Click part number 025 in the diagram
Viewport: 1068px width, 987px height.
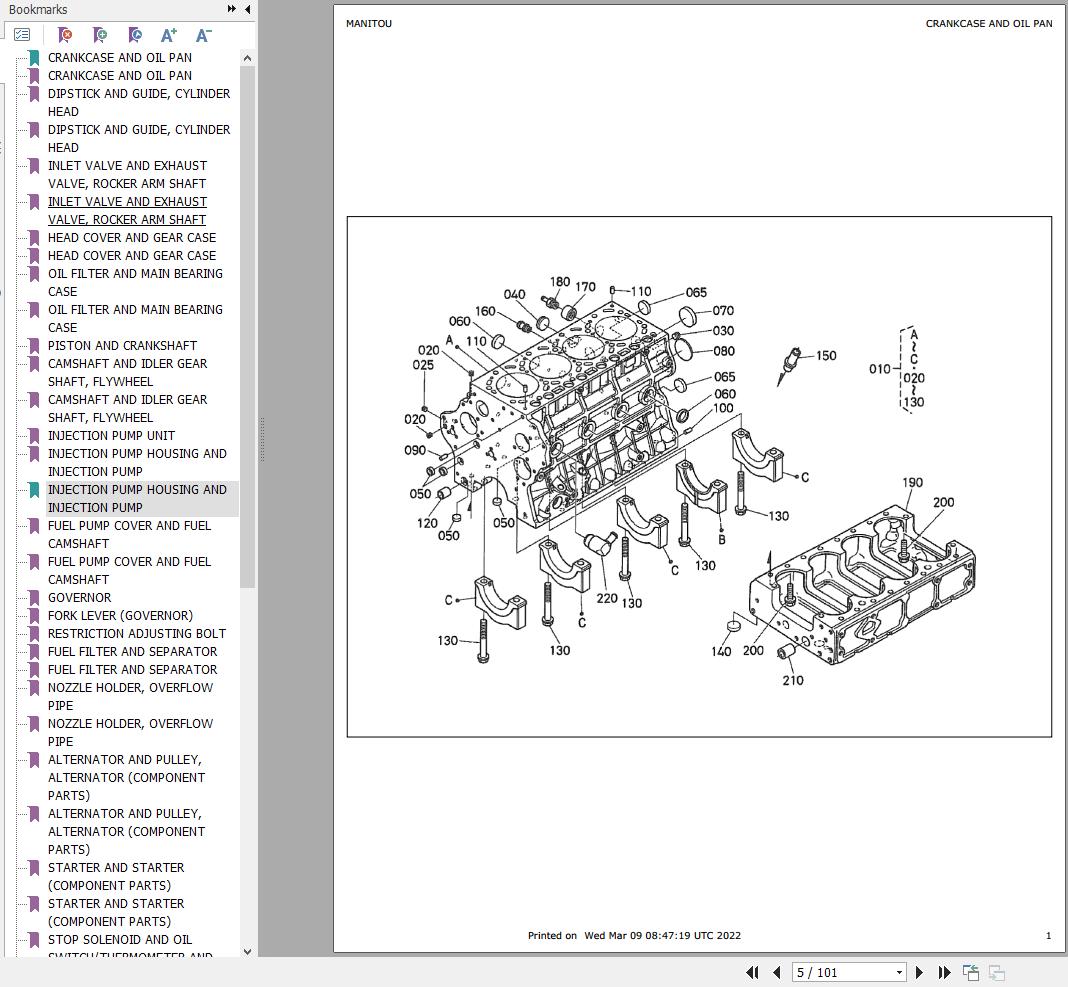tap(423, 364)
